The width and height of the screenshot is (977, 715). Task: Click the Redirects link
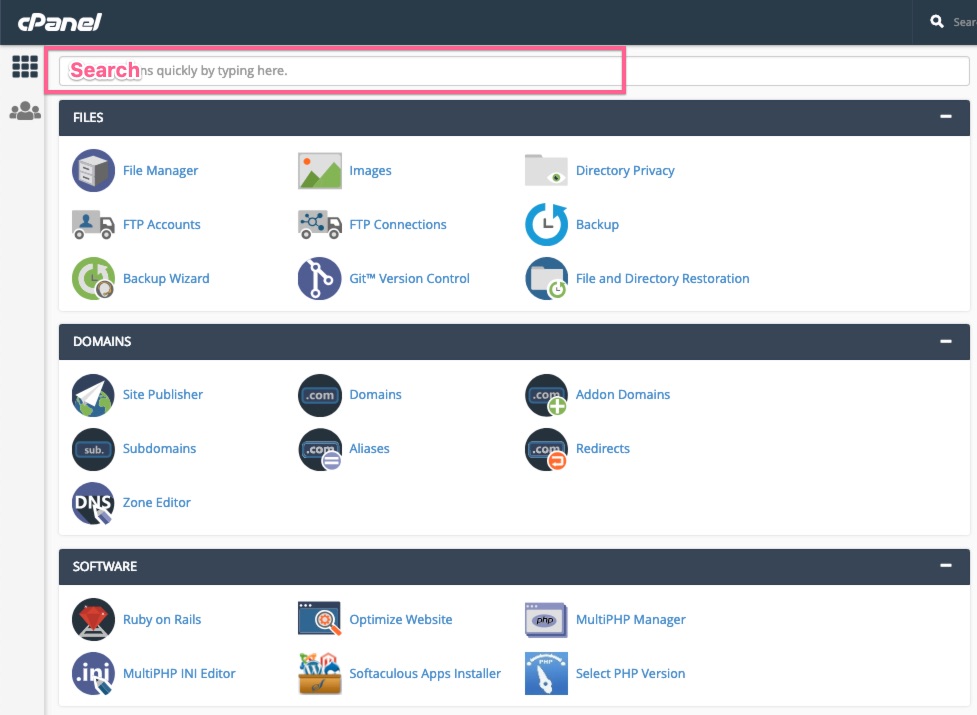coord(603,449)
